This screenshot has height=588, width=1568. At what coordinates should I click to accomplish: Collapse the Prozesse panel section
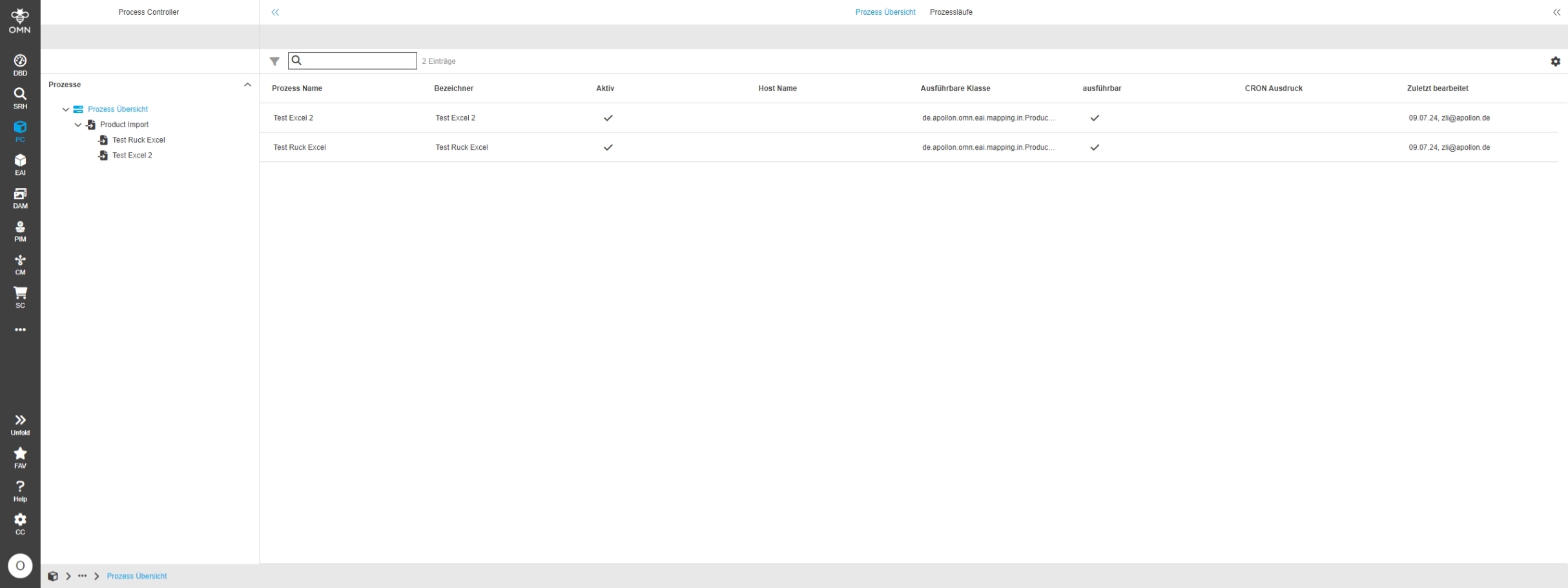(x=247, y=85)
